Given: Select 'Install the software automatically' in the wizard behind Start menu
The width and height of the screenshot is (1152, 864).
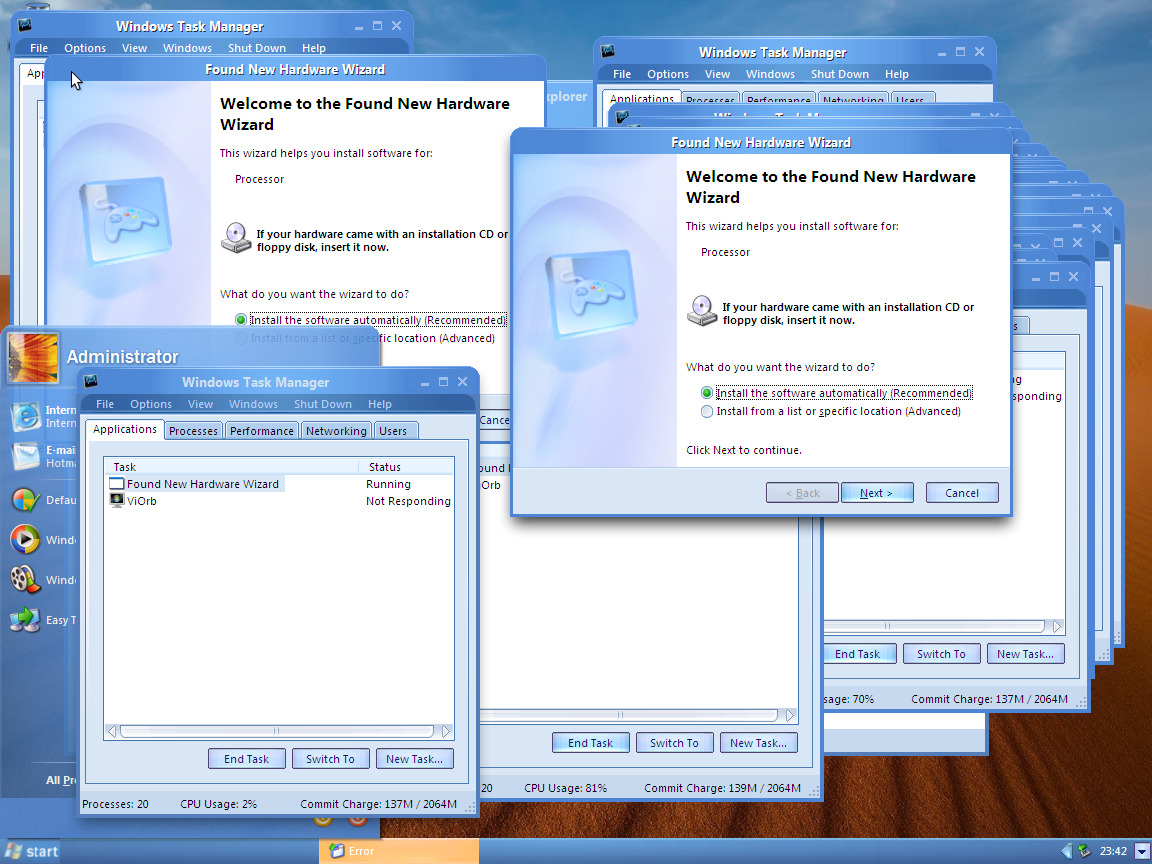Looking at the screenshot, I should [x=240, y=320].
